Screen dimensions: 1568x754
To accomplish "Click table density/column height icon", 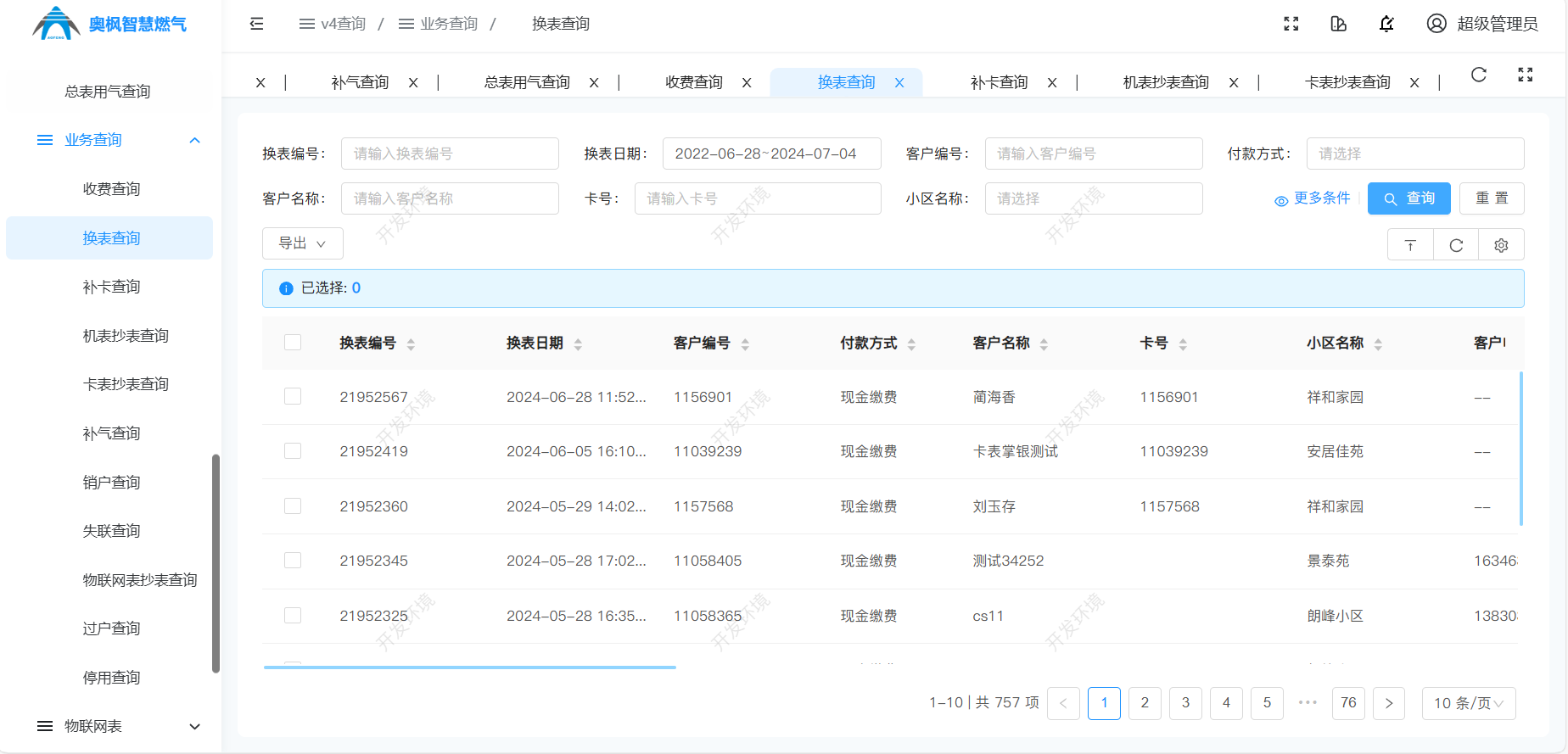I will (1410, 245).
